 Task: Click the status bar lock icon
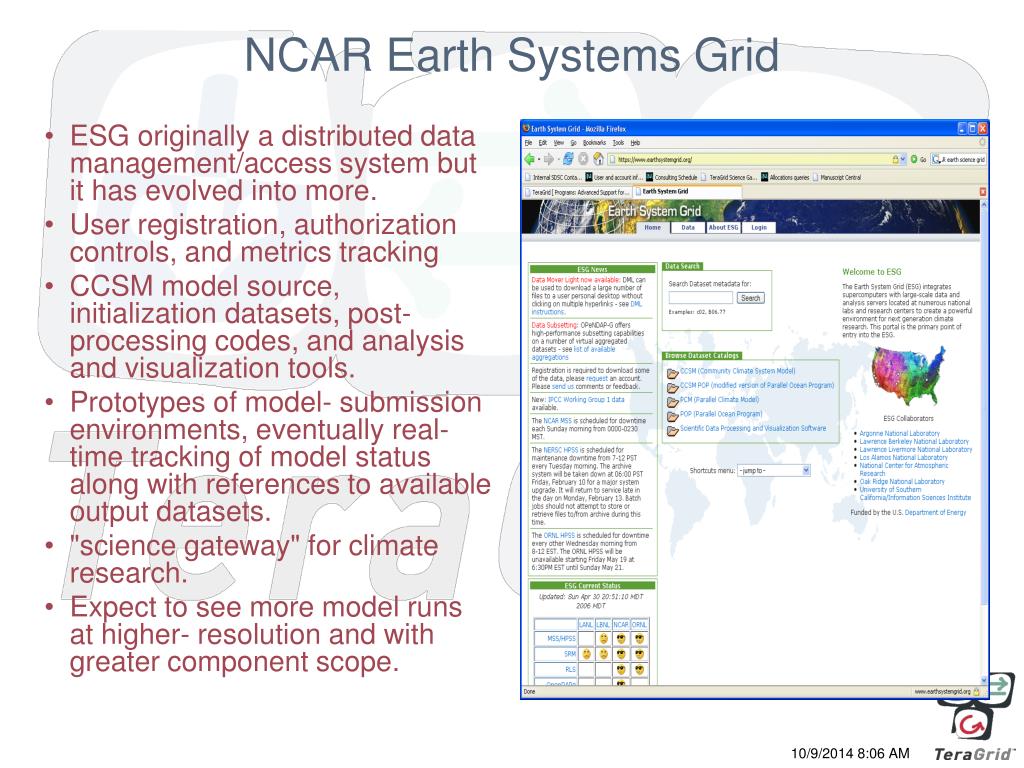coord(978,691)
